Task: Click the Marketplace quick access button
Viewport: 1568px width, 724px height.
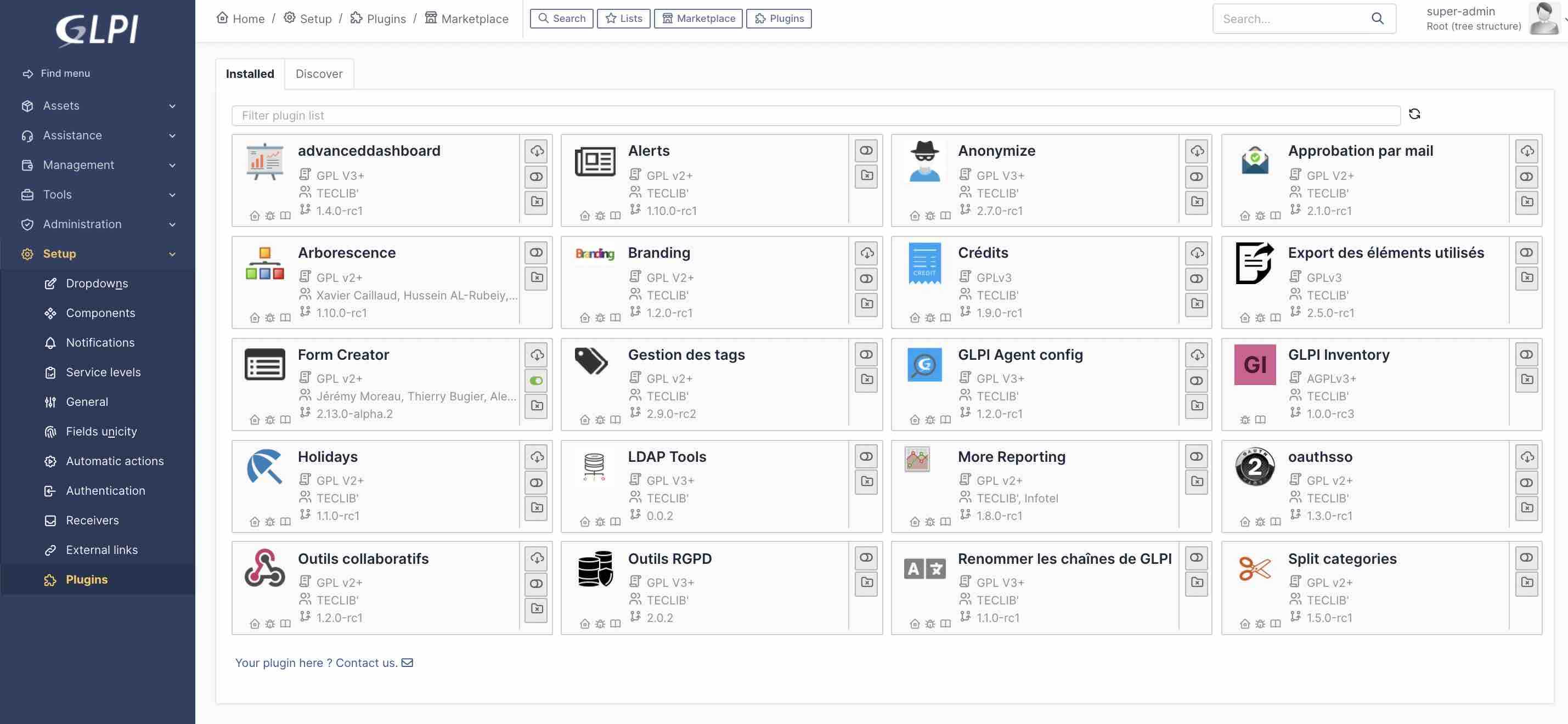Action: tap(698, 18)
